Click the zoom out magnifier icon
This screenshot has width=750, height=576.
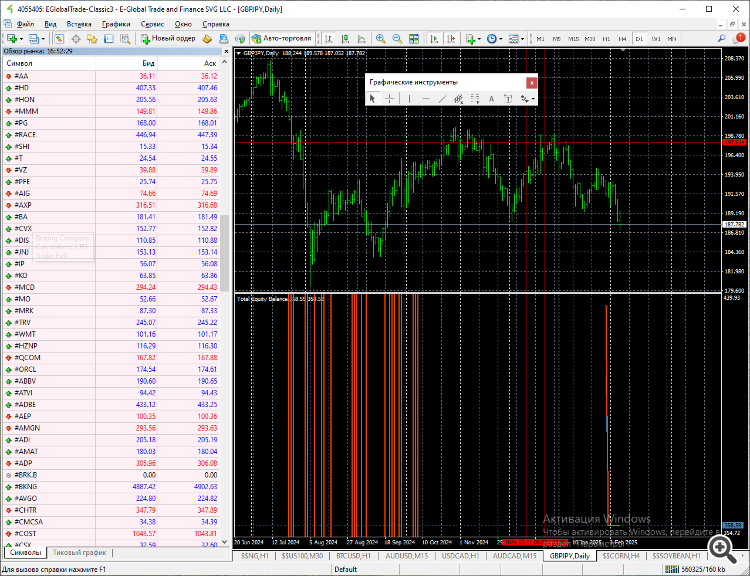coord(397,39)
